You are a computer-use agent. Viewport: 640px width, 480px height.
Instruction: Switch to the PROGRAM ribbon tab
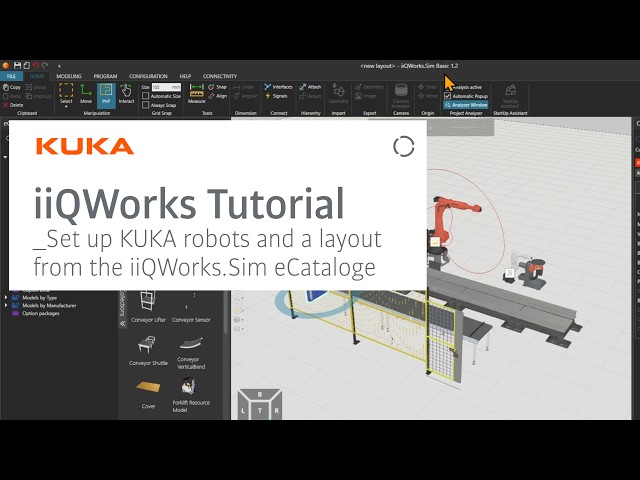(x=105, y=76)
